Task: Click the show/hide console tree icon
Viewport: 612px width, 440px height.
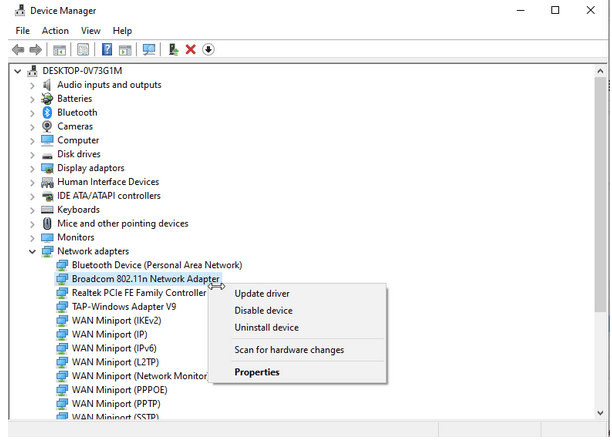Action: pos(59,50)
